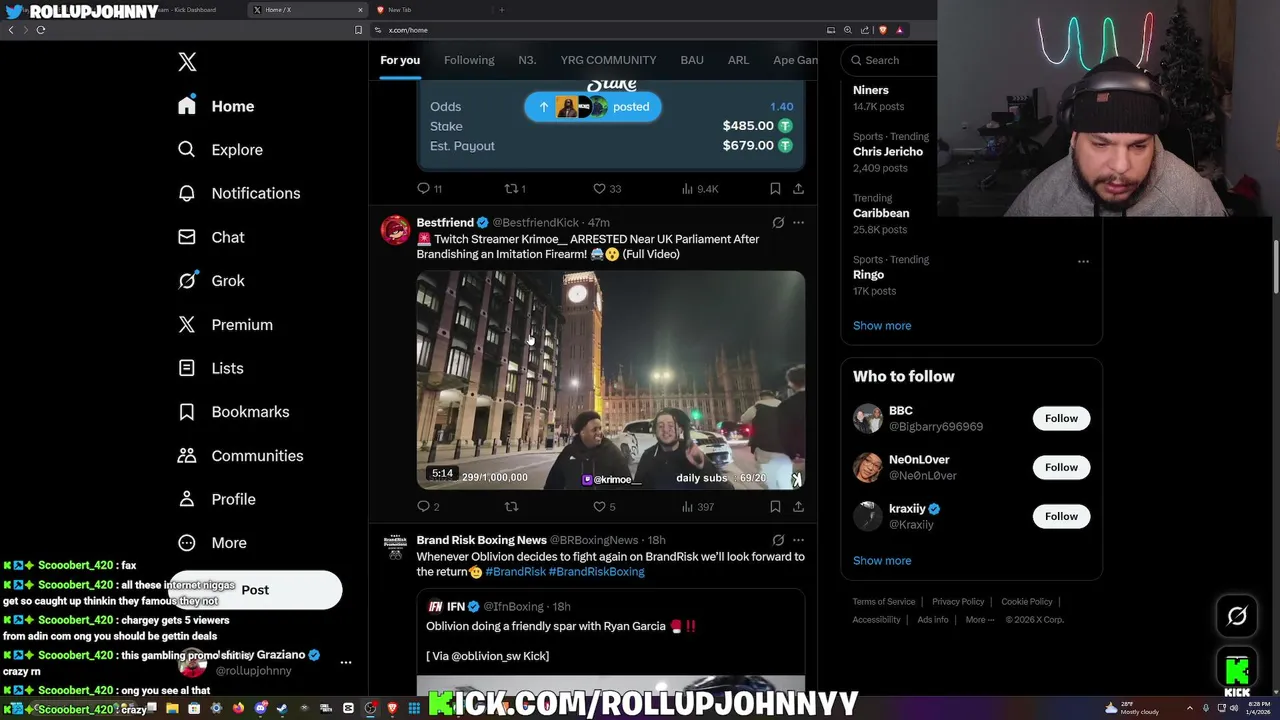Open account menu dots beside Graziano

pos(346,662)
